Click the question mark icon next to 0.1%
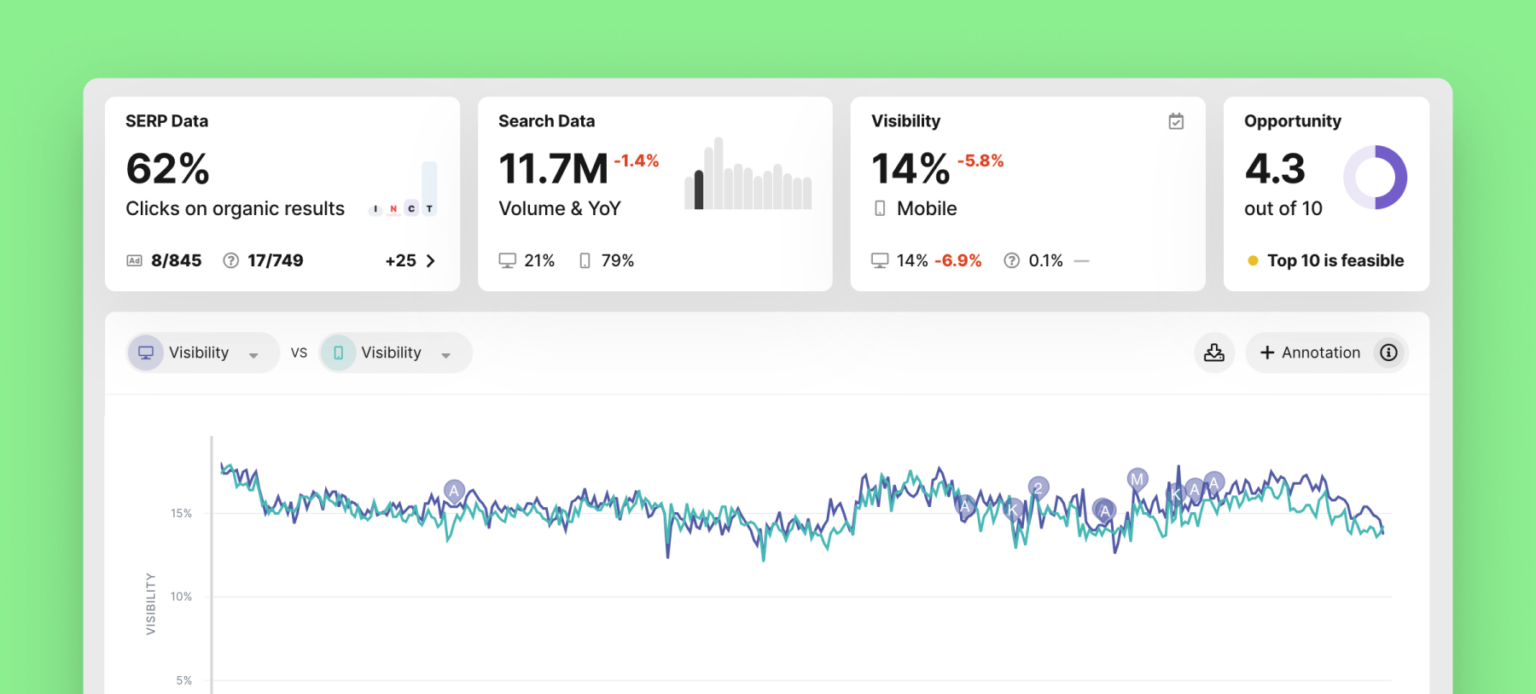This screenshot has height=694, width=1536. pyautogui.click(x=1013, y=260)
